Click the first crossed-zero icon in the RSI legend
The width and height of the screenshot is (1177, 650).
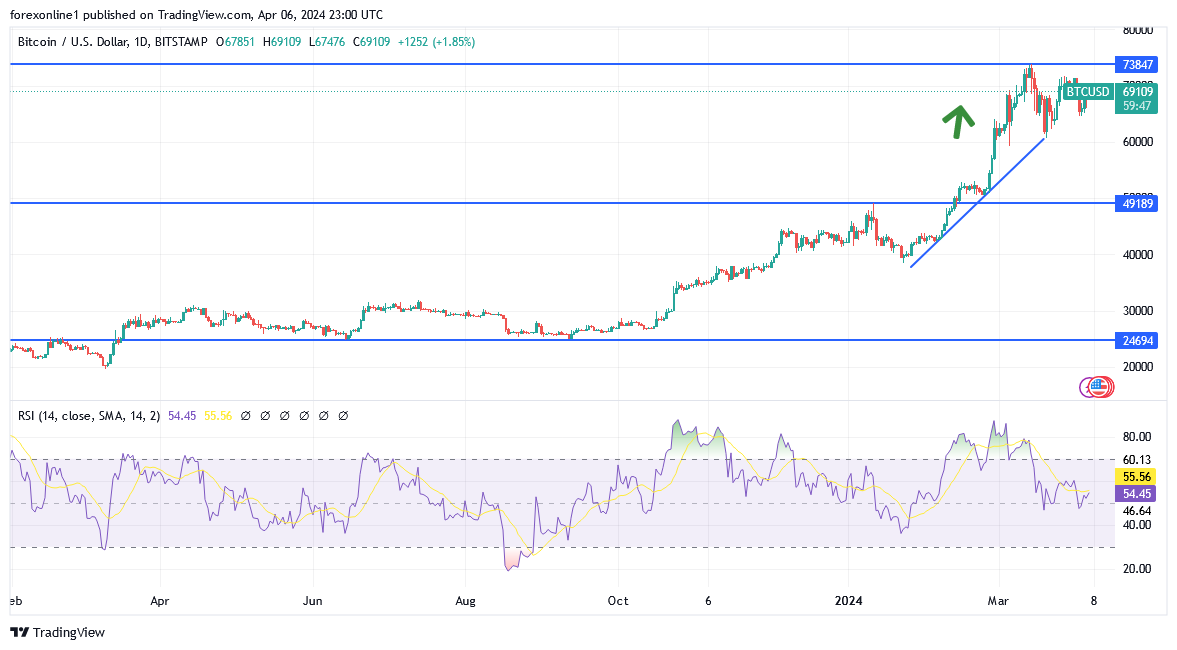246,415
